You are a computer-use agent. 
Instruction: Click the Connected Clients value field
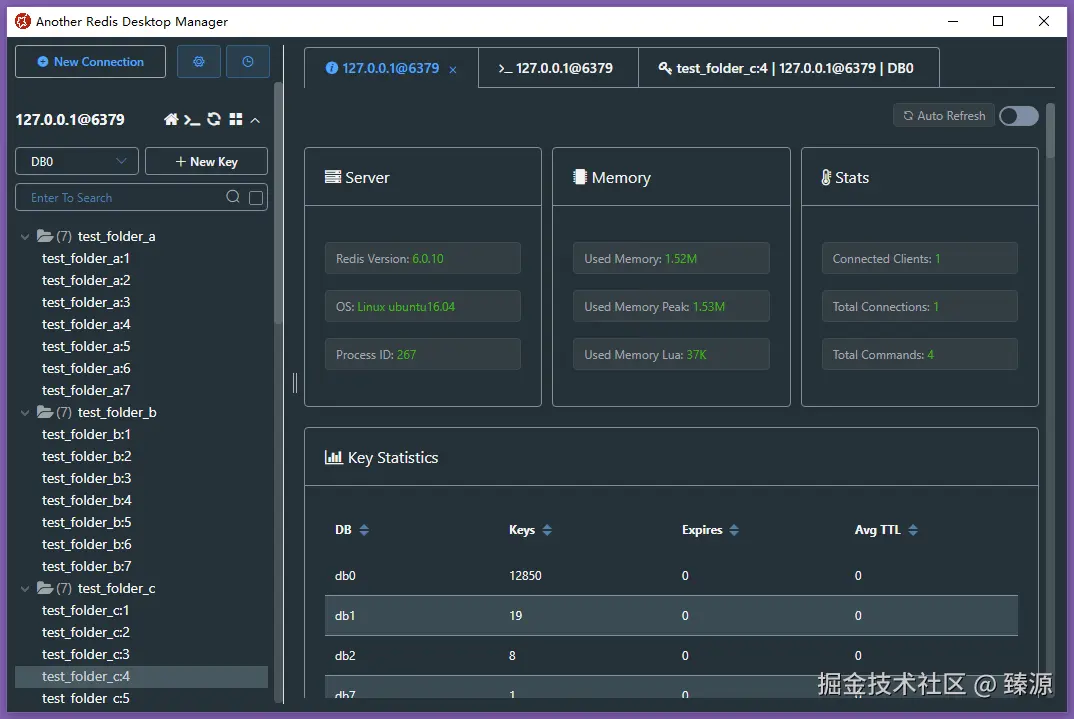click(919, 258)
